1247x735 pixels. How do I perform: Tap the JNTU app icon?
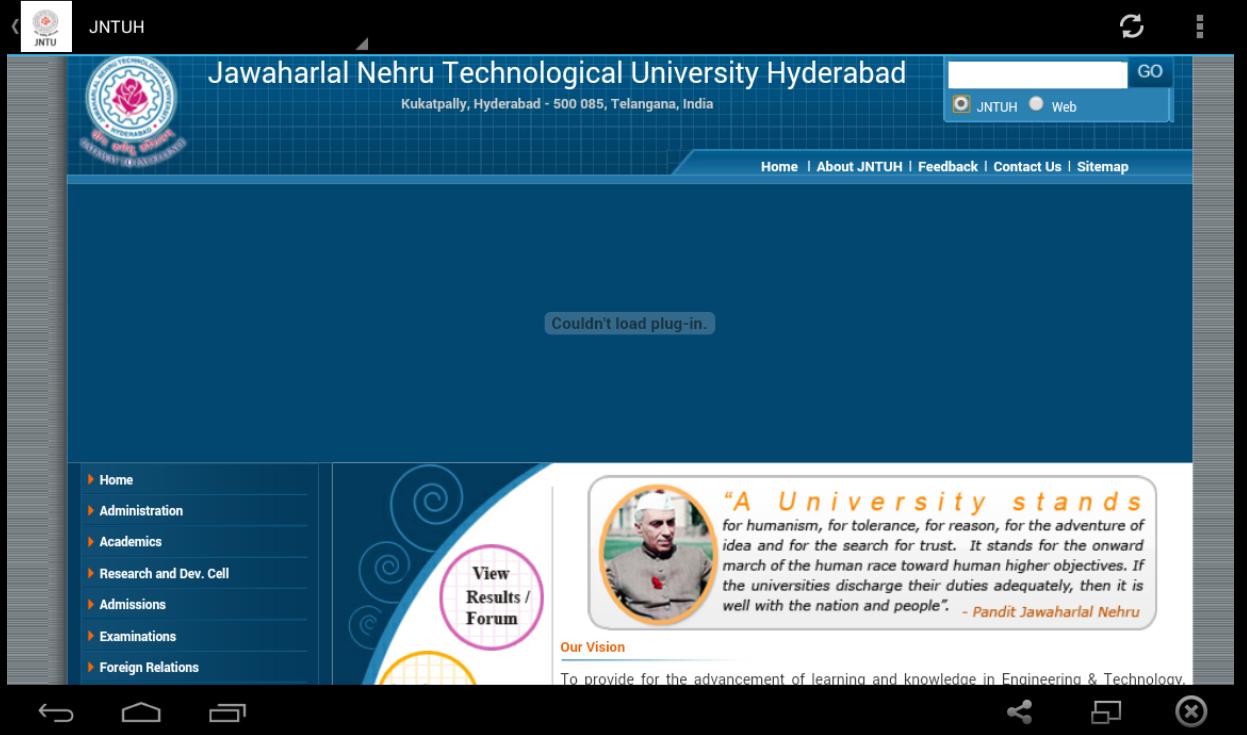(46, 27)
